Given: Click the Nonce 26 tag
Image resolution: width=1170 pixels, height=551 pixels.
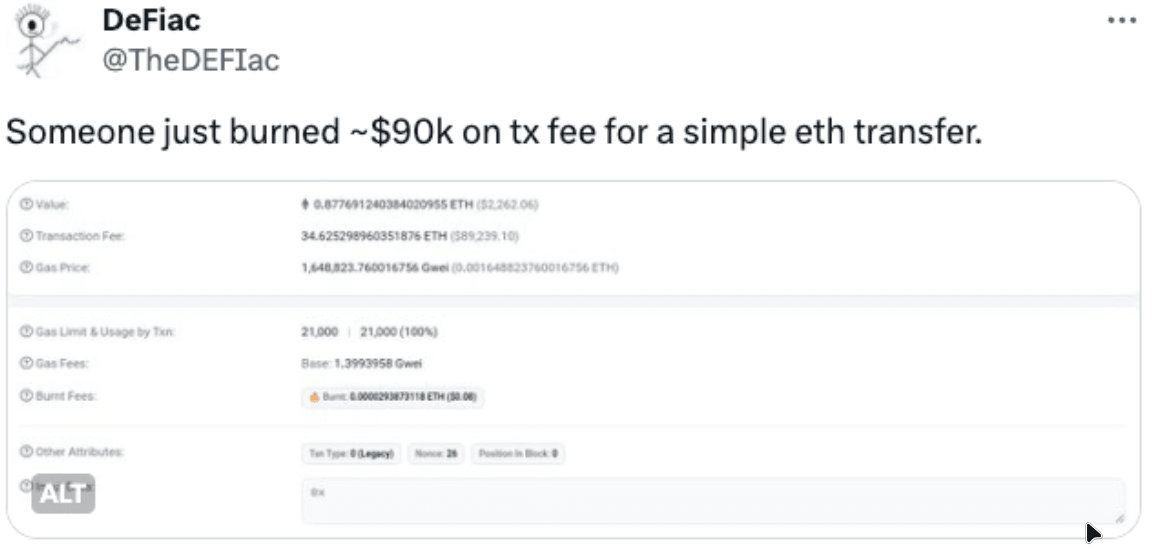Looking at the screenshot, I should coord(435,454).
